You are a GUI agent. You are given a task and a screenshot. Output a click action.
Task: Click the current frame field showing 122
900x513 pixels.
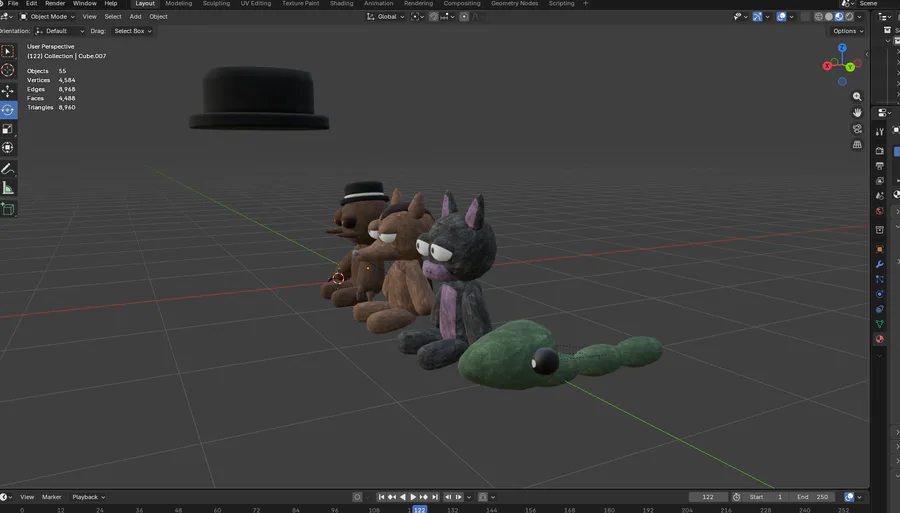708,497
